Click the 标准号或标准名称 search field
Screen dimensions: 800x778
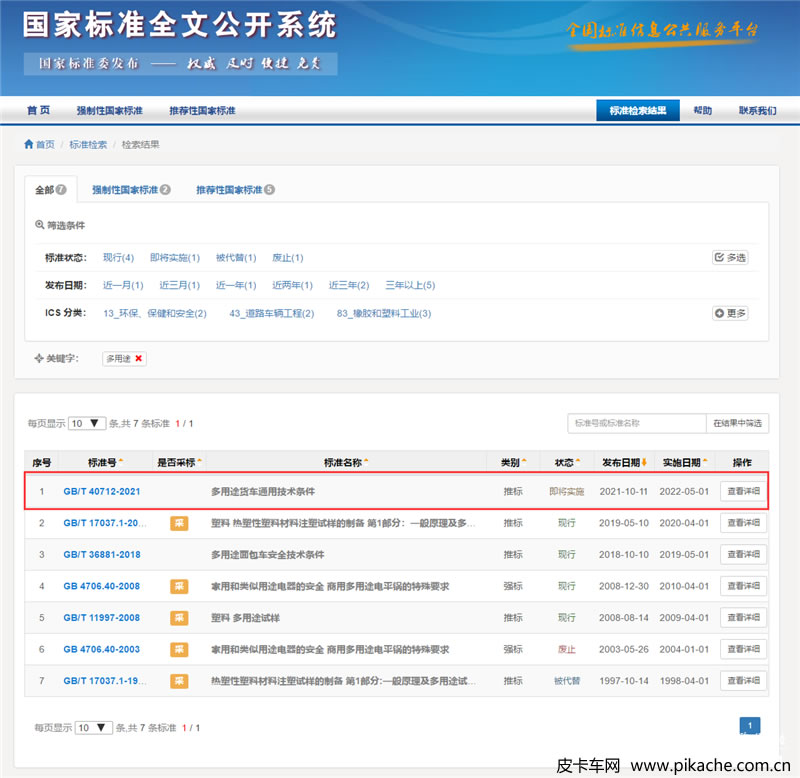click(x=637, y=423)
